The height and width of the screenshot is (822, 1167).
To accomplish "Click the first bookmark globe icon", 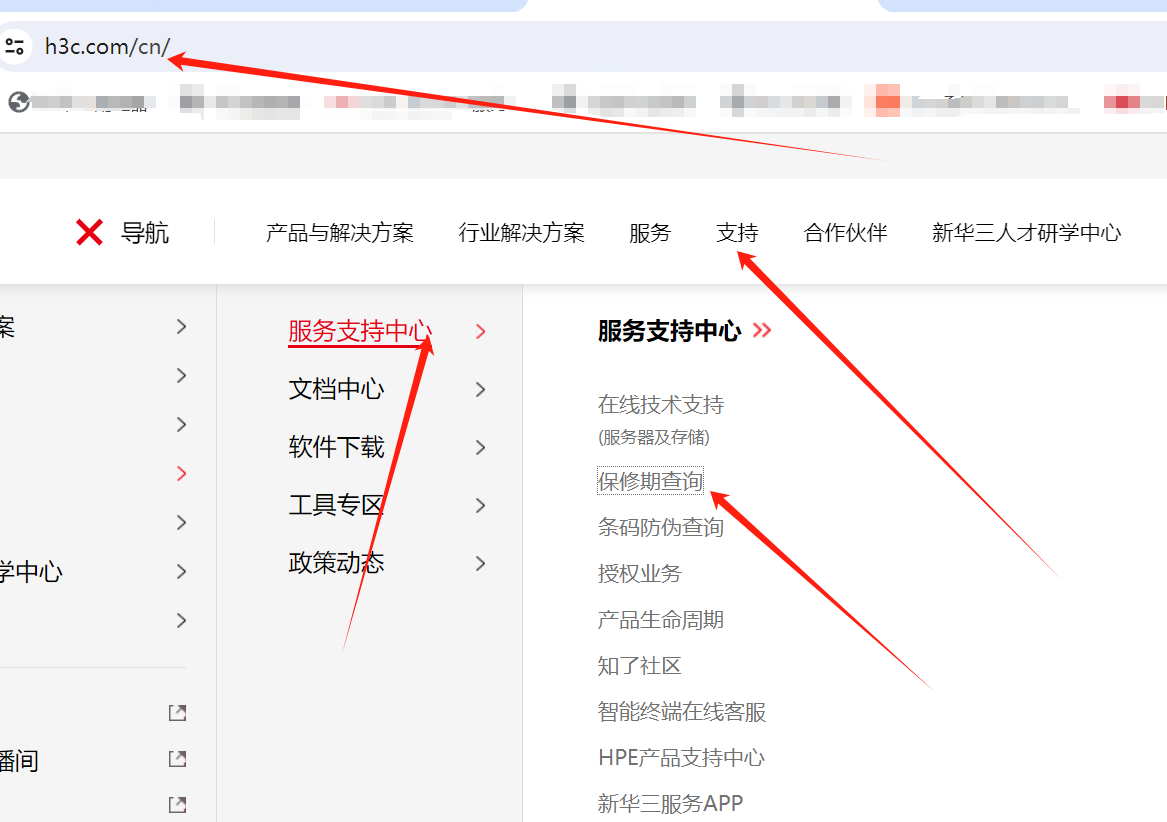I will (x=19, y=102).
